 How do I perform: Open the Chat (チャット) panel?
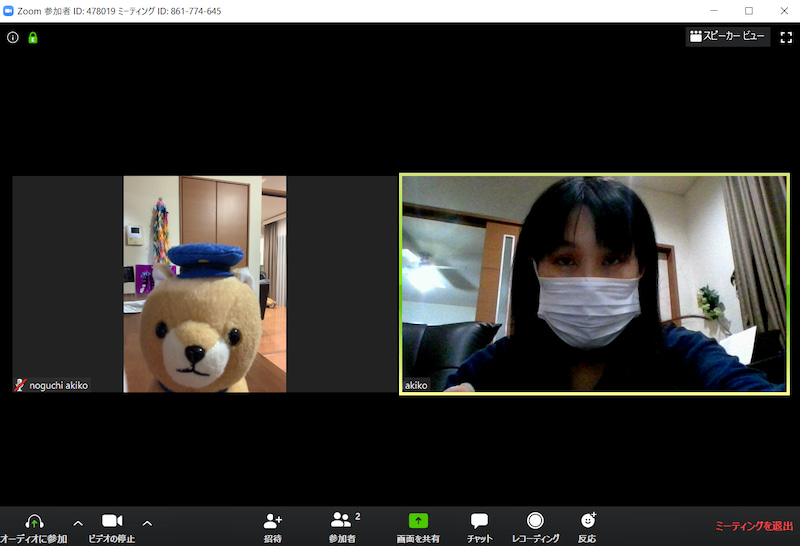click(x=479, y=527)
